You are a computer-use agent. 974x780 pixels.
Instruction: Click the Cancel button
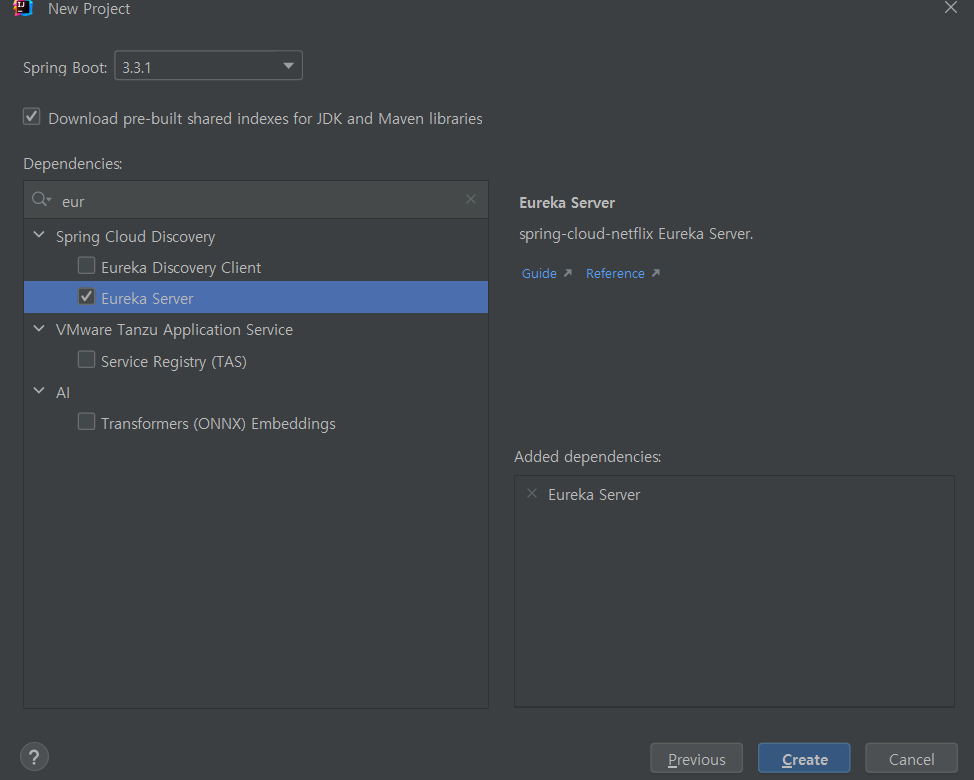point(911,759)
